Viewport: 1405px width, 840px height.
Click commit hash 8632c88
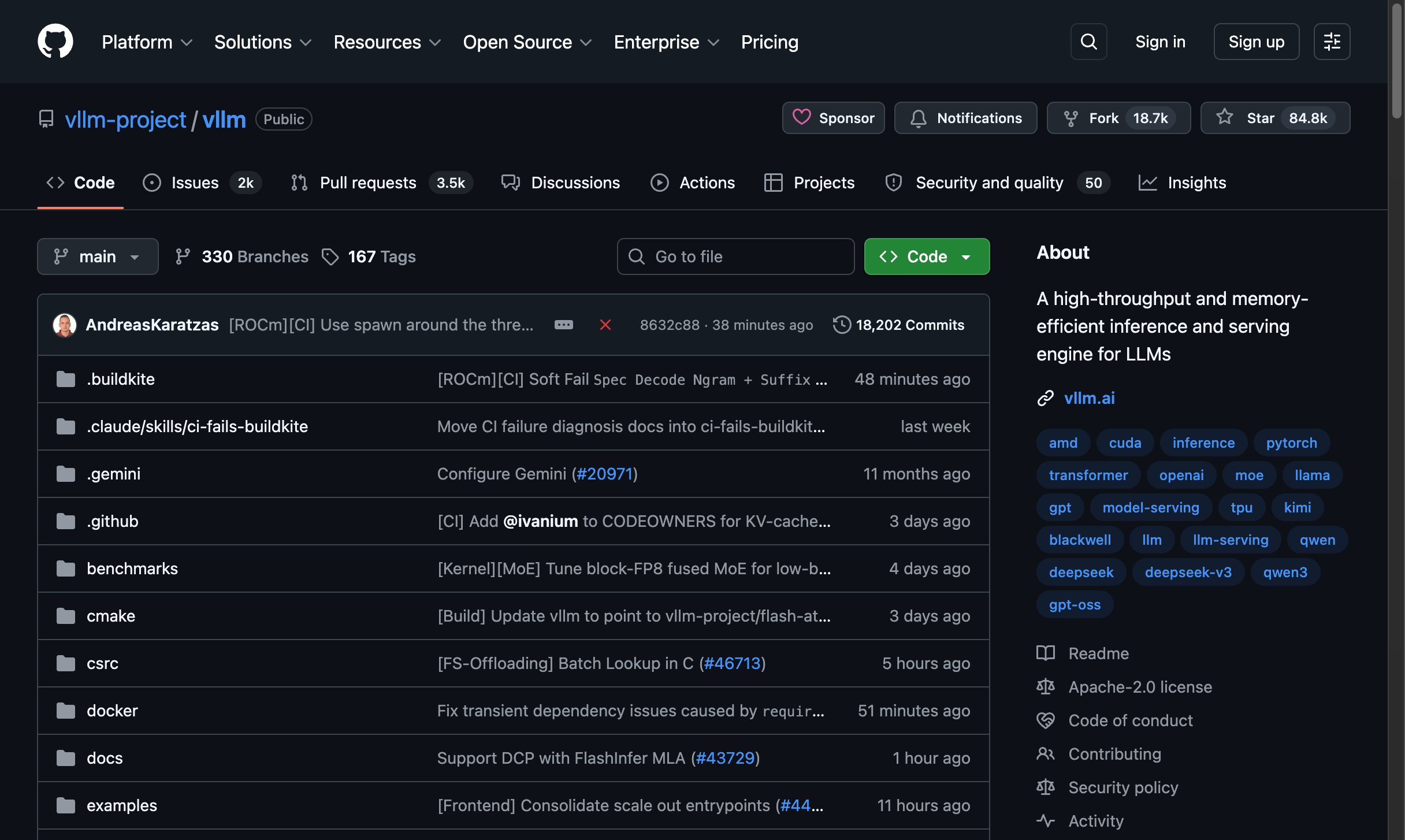670,325
